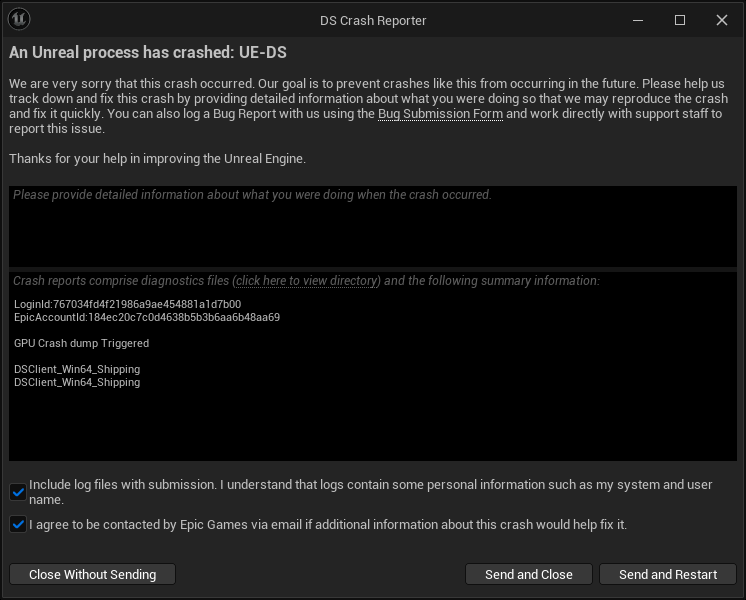This screenshot has width=746, height=600.
Task: Click the EpicAccountId text line
Action: tap(146, 317)
